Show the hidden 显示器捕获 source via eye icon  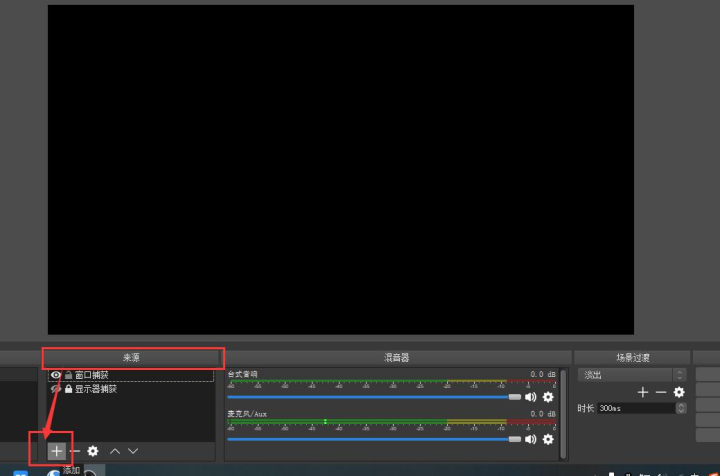(x=56, y=389)
